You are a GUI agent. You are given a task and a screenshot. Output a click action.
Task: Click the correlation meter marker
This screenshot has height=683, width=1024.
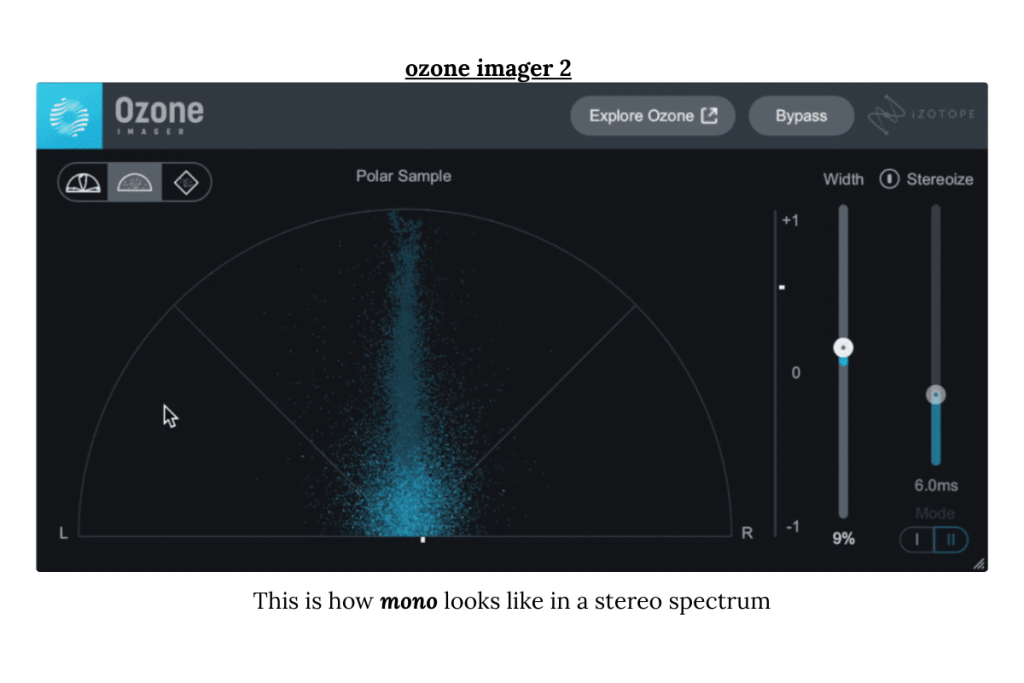point(782,286)
